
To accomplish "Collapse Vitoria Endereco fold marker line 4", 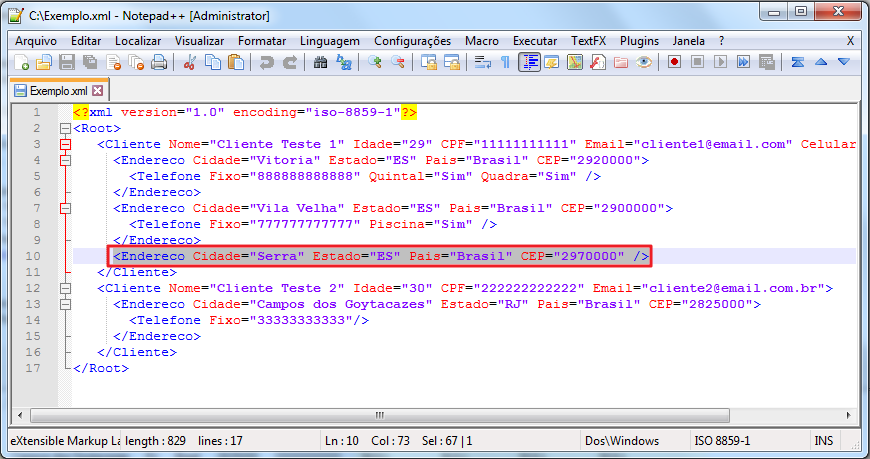I will (65, 161).
